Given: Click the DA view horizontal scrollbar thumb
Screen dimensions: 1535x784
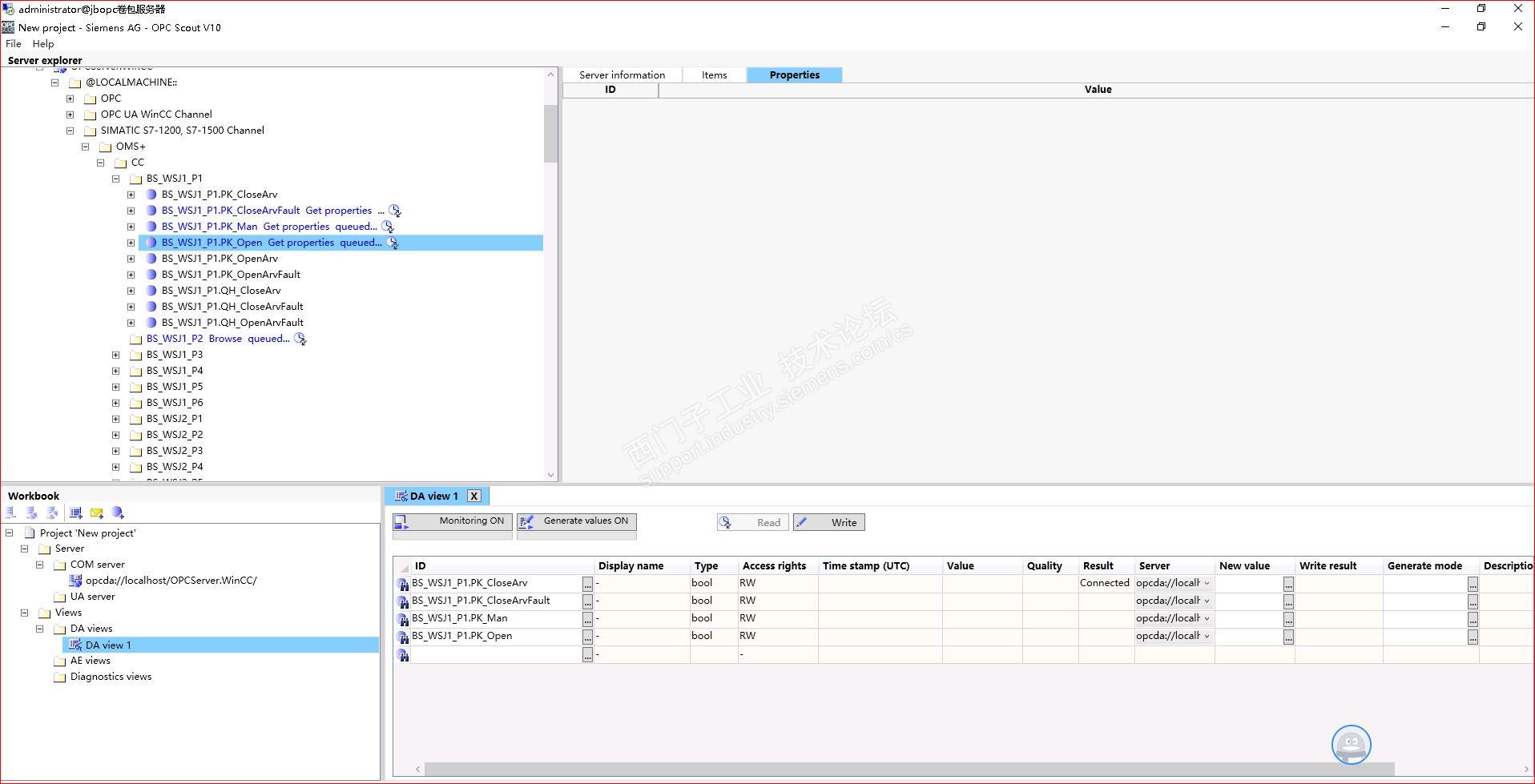Looking at the screenshot, I should point(909,769).
